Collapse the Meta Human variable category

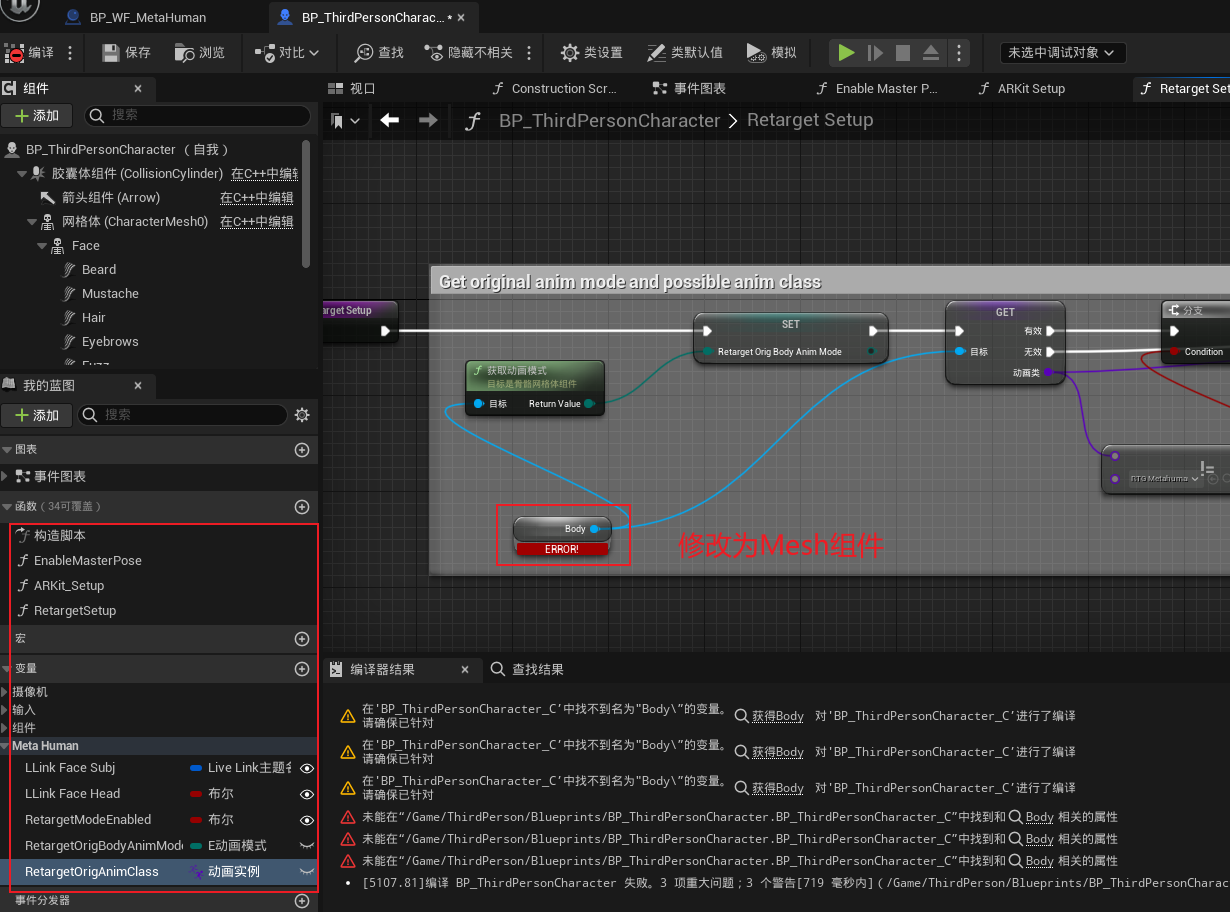point(6,746)
